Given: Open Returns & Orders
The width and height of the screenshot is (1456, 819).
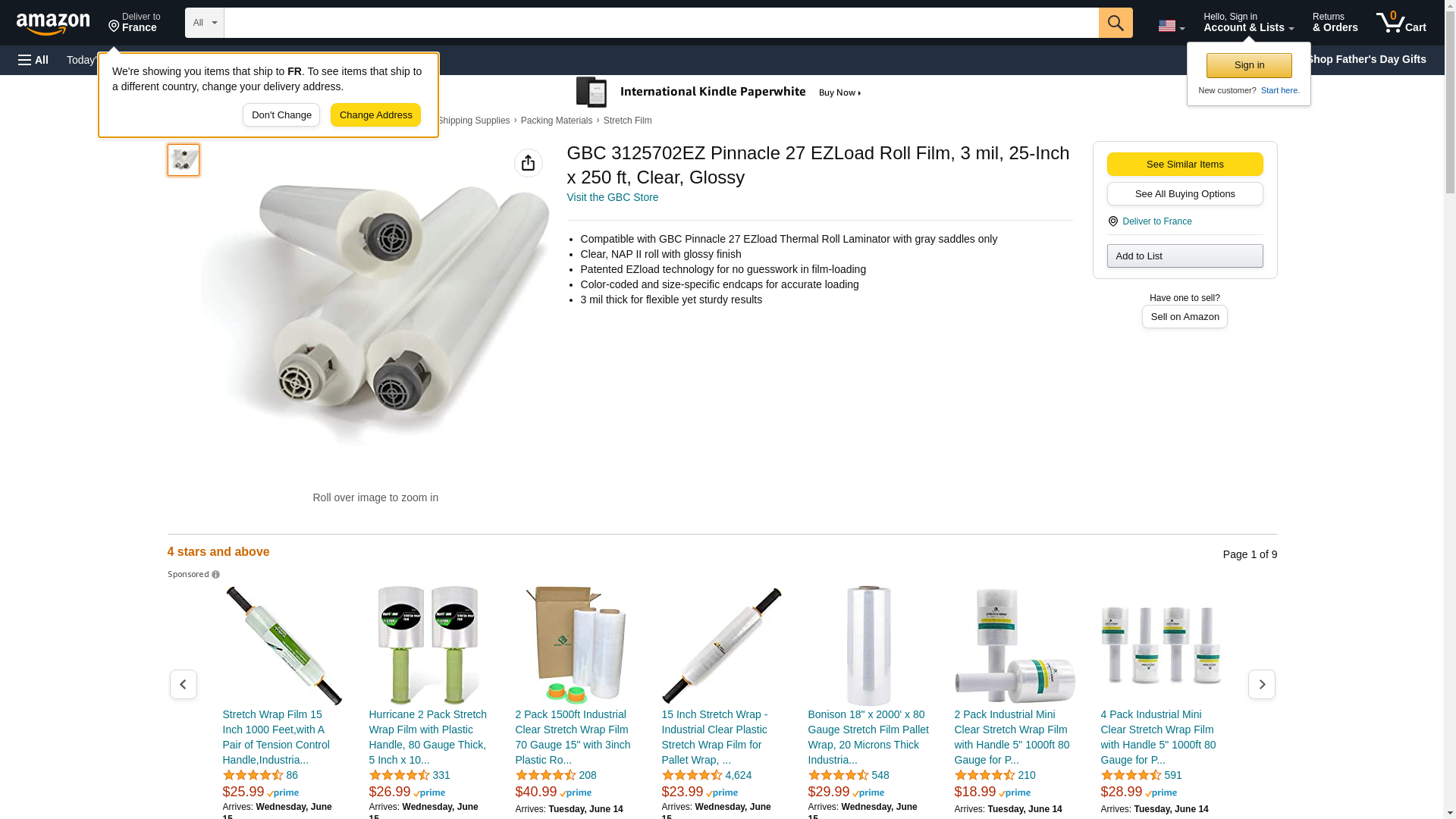Looking at the screenshot, I should [x=1335, y=23].
